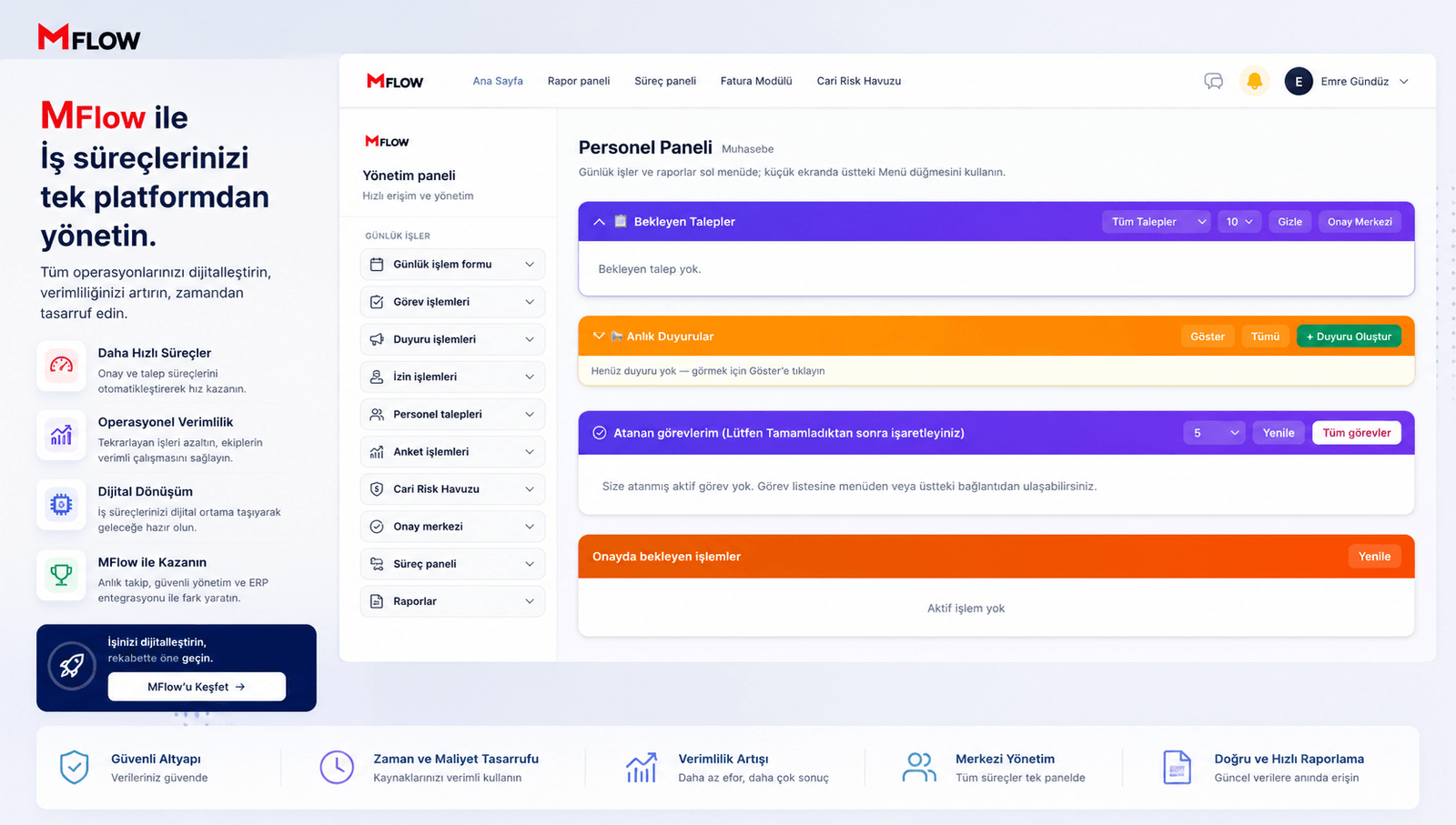Click the Gizle button

tap(1289, 222)
